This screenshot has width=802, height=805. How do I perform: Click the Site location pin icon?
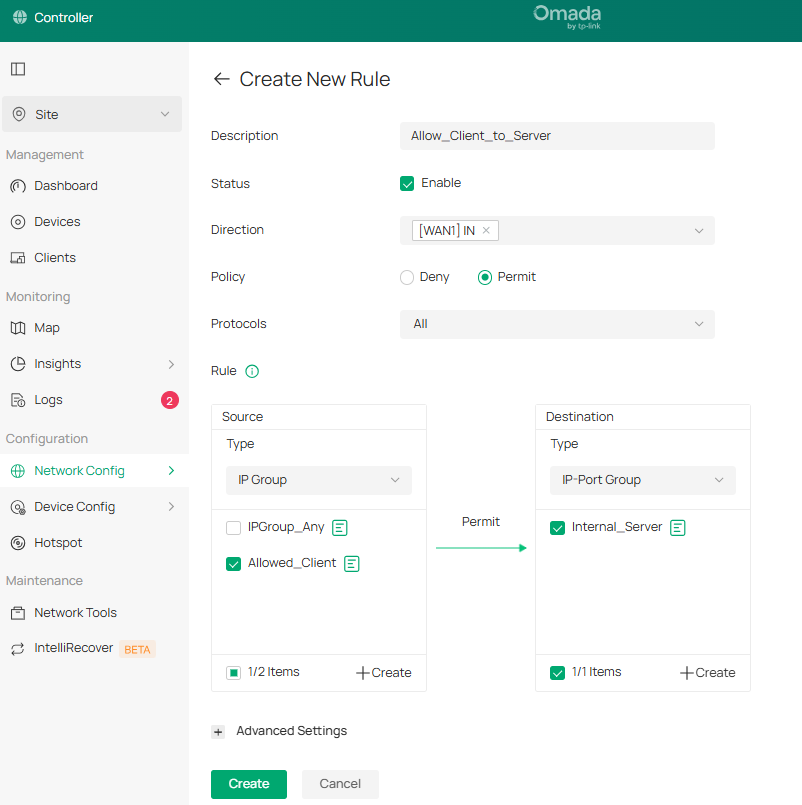[x=19, y=114]
